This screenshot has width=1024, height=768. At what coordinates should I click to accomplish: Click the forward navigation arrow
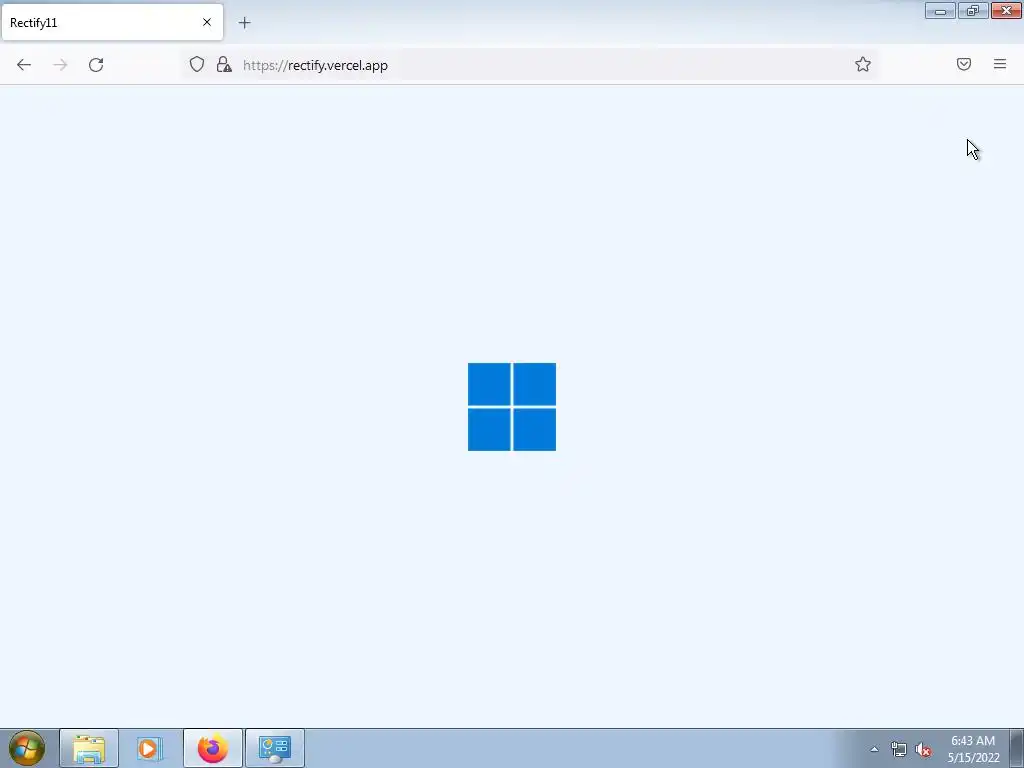60,65
